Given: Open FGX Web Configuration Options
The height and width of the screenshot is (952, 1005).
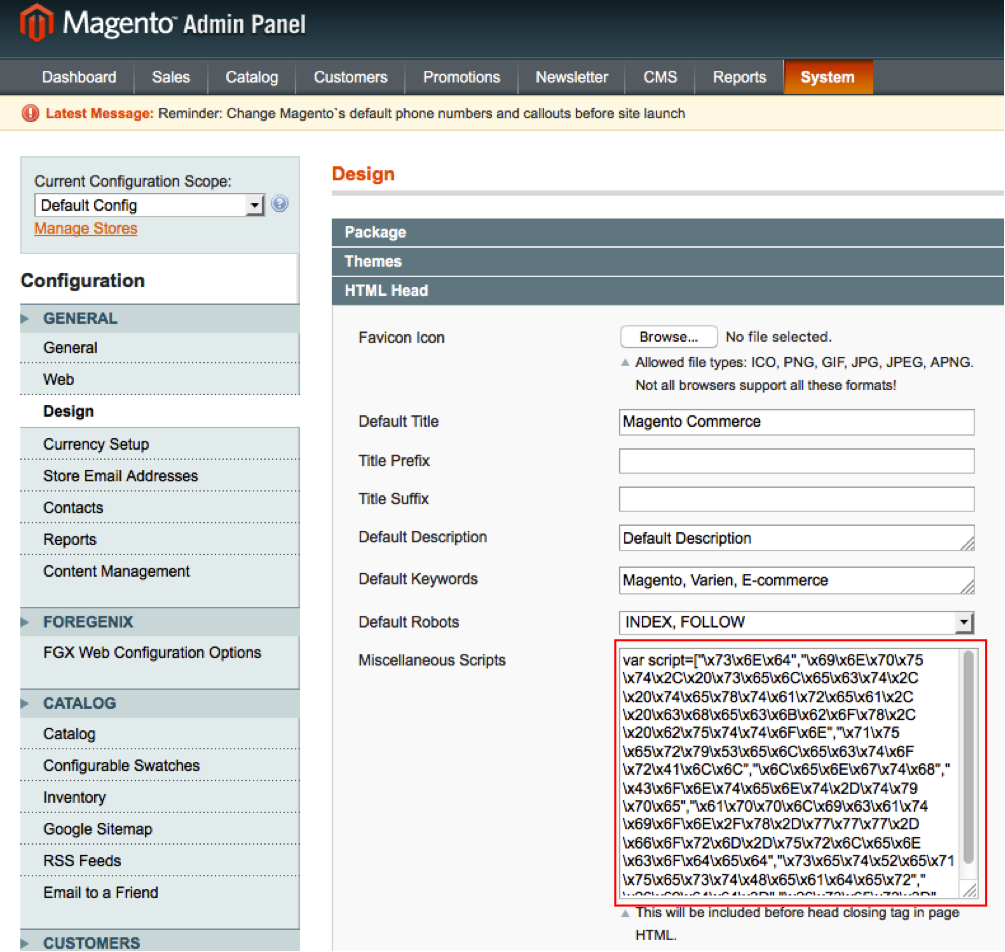Looking at the screenshot, I should click(152, 653).
